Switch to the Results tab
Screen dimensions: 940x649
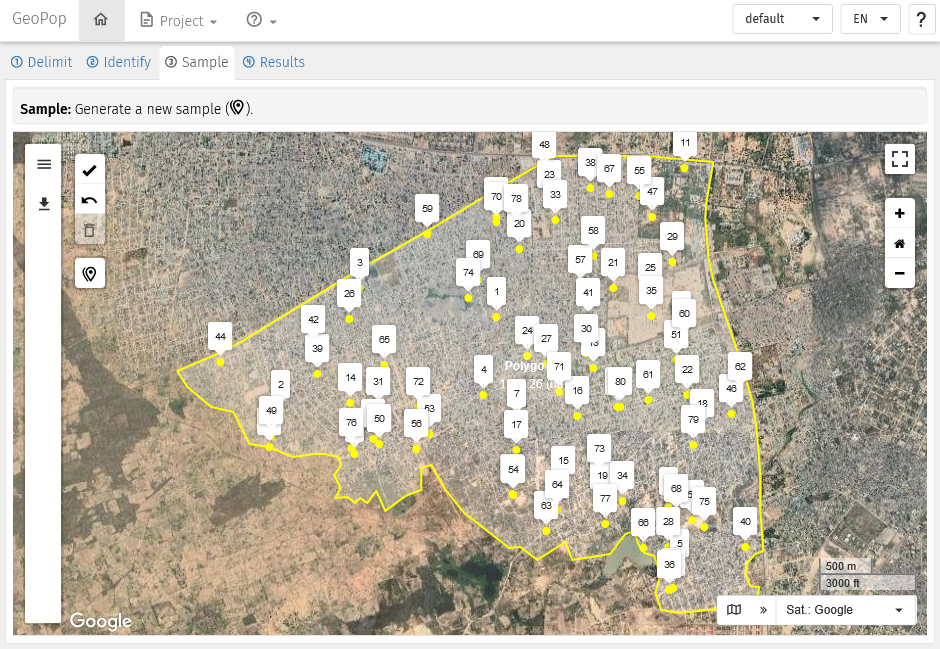[273, 62]
